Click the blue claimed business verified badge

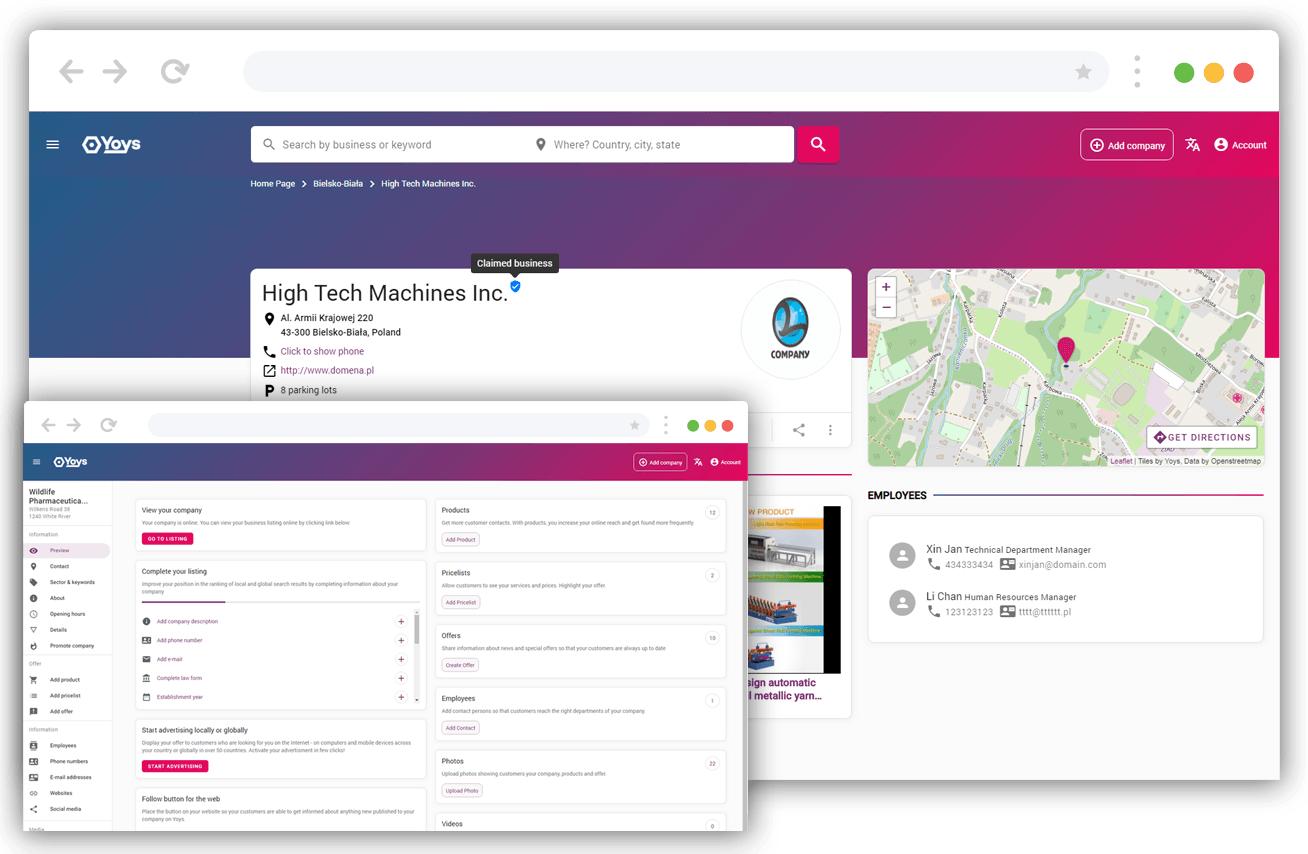click(x=515, y=286)
